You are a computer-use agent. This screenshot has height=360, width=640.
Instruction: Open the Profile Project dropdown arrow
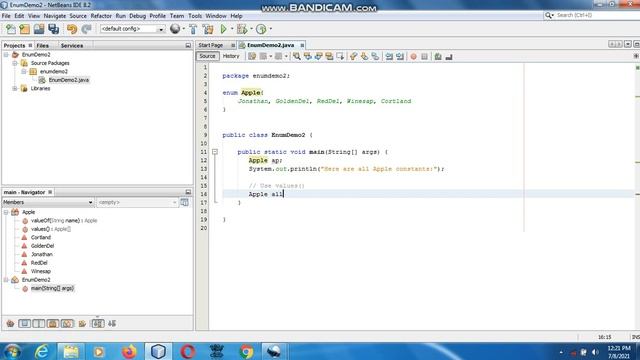pos(270,29)
